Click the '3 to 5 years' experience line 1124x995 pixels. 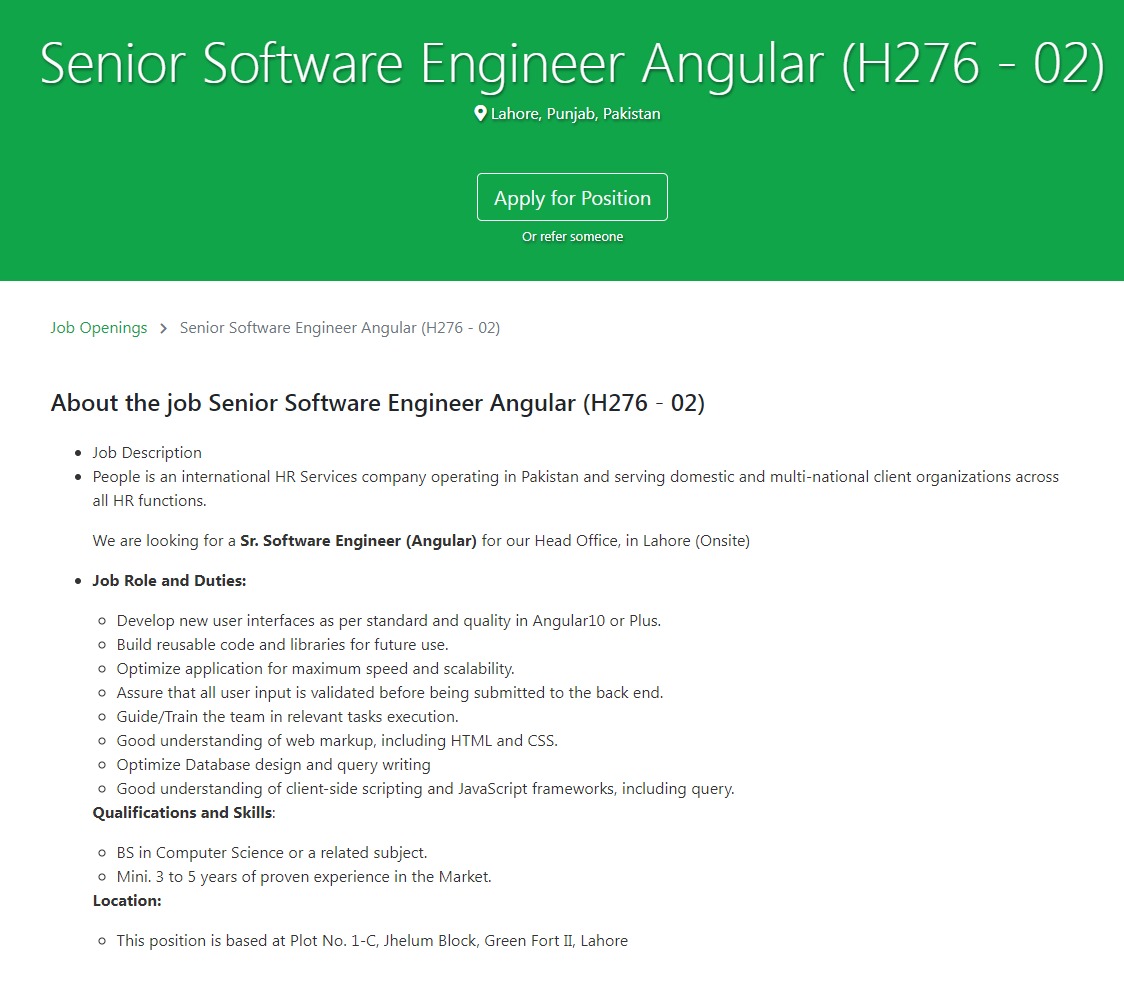click(x=304, y=877)
